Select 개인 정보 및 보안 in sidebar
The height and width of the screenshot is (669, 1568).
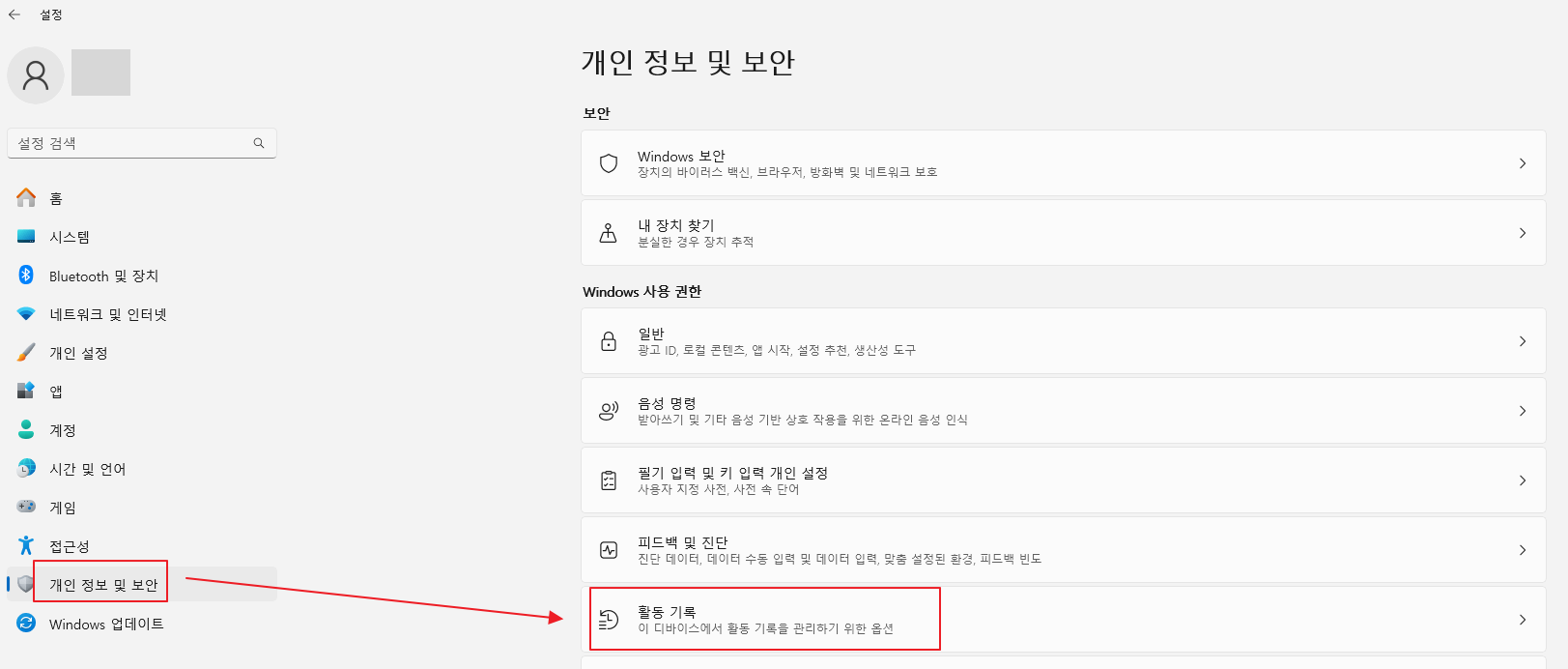[x=142, y=585]
